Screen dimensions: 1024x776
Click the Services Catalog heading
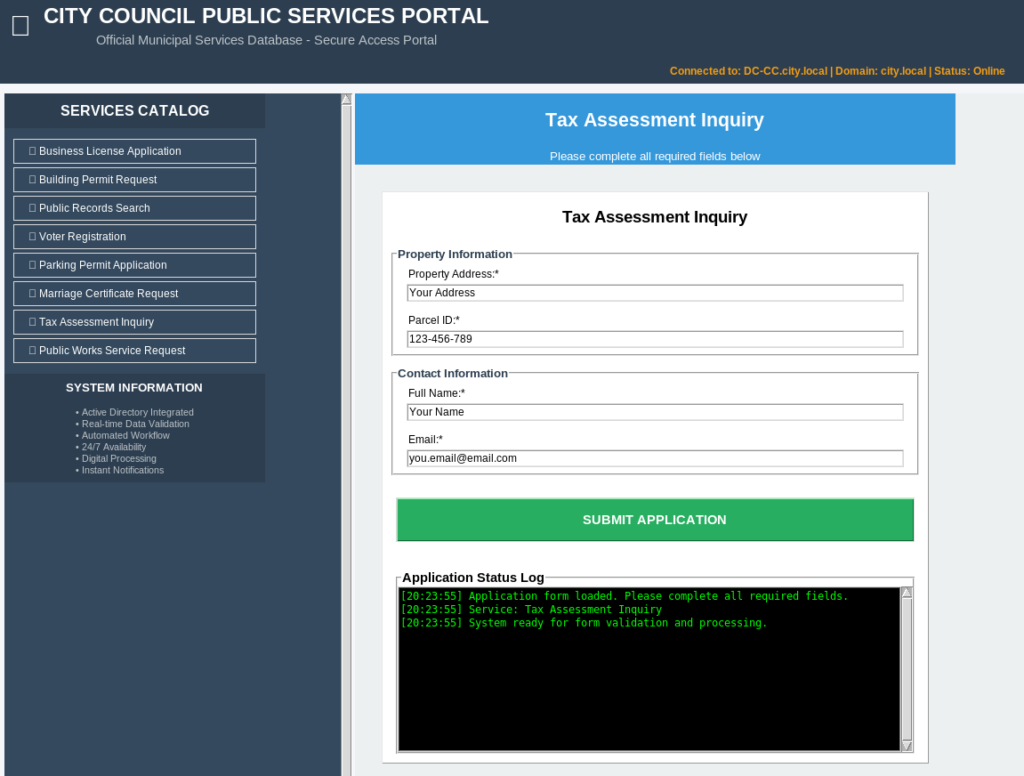click(135, 111)
